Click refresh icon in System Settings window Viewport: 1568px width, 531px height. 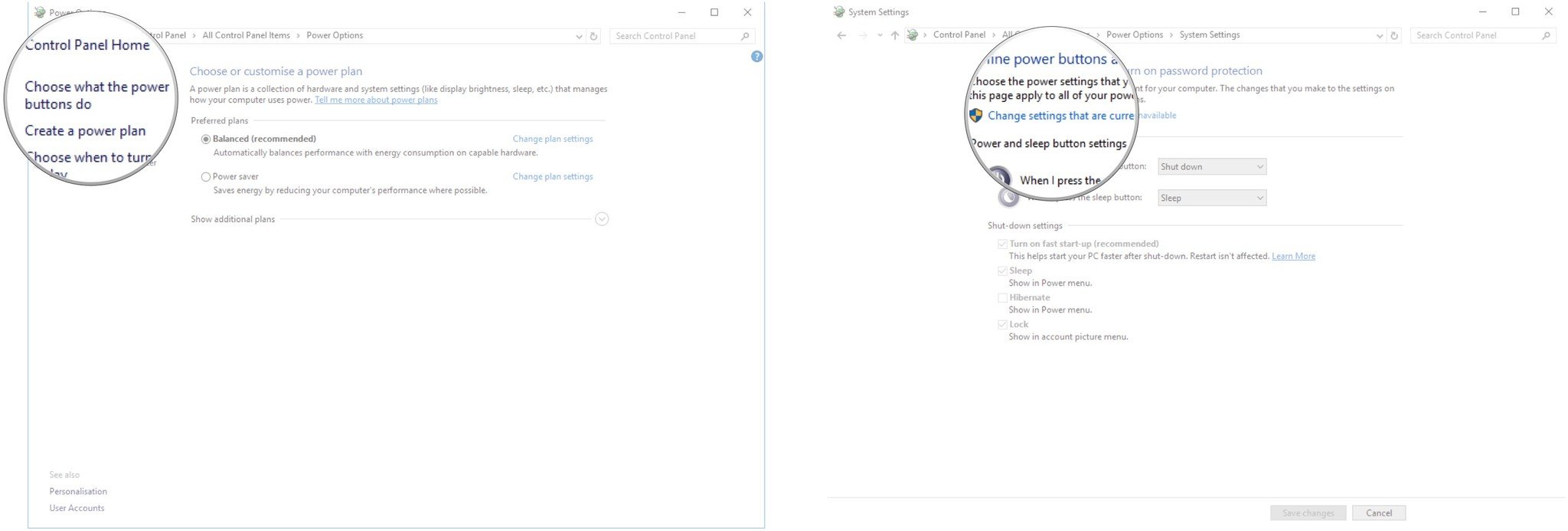tap(1394, 35)
